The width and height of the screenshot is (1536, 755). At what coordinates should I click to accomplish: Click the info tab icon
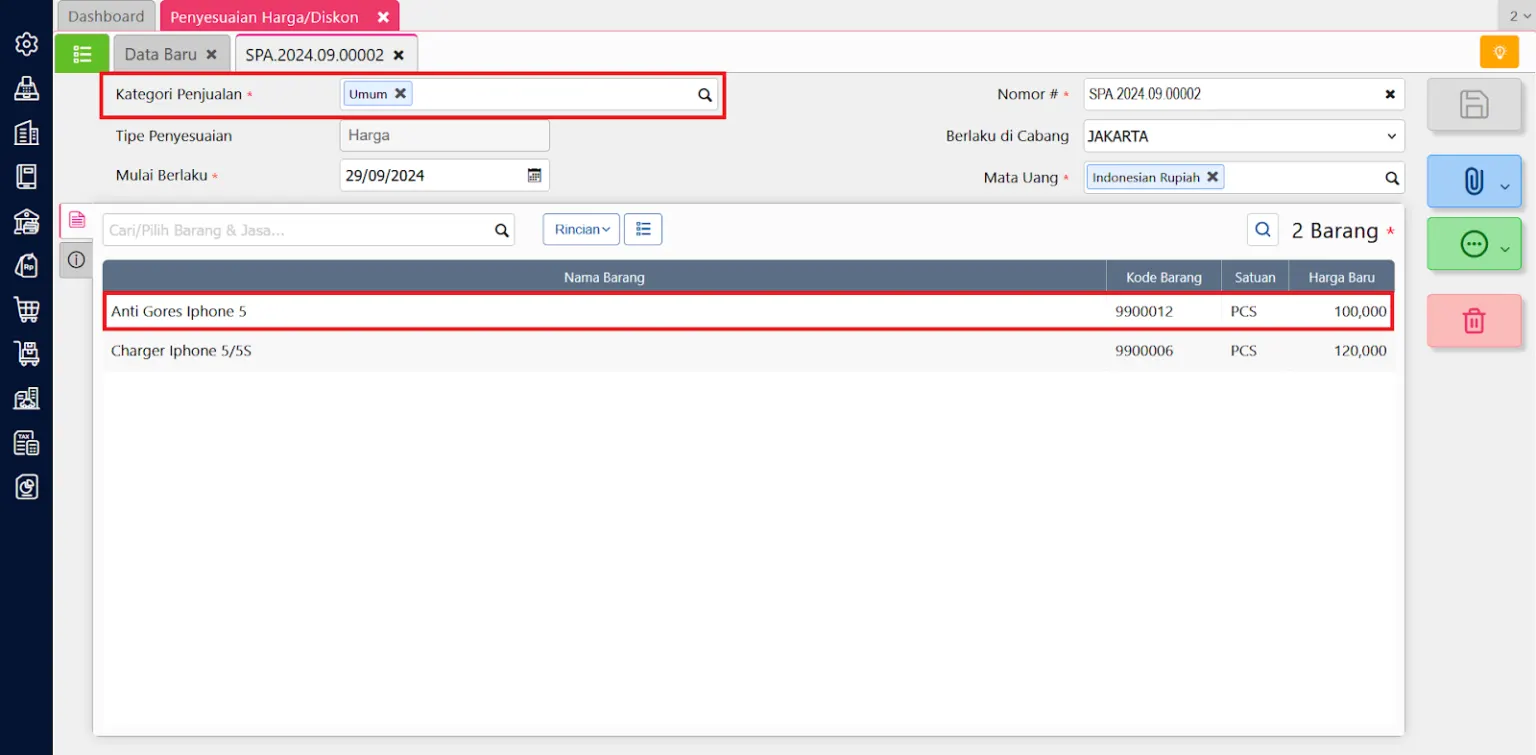(76, 260)
